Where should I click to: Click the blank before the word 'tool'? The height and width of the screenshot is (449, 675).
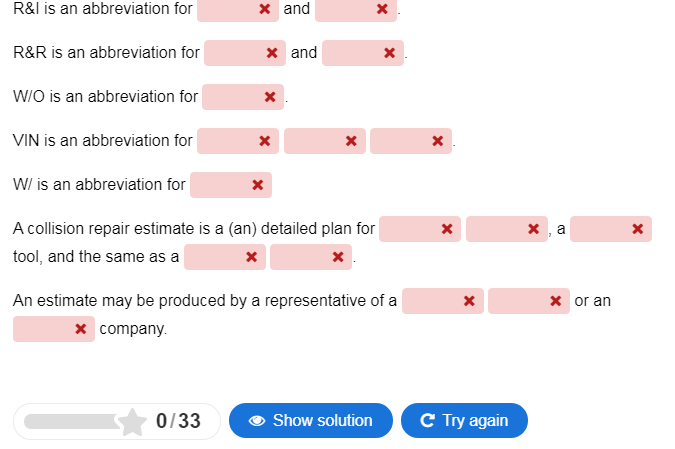(611, 229)
